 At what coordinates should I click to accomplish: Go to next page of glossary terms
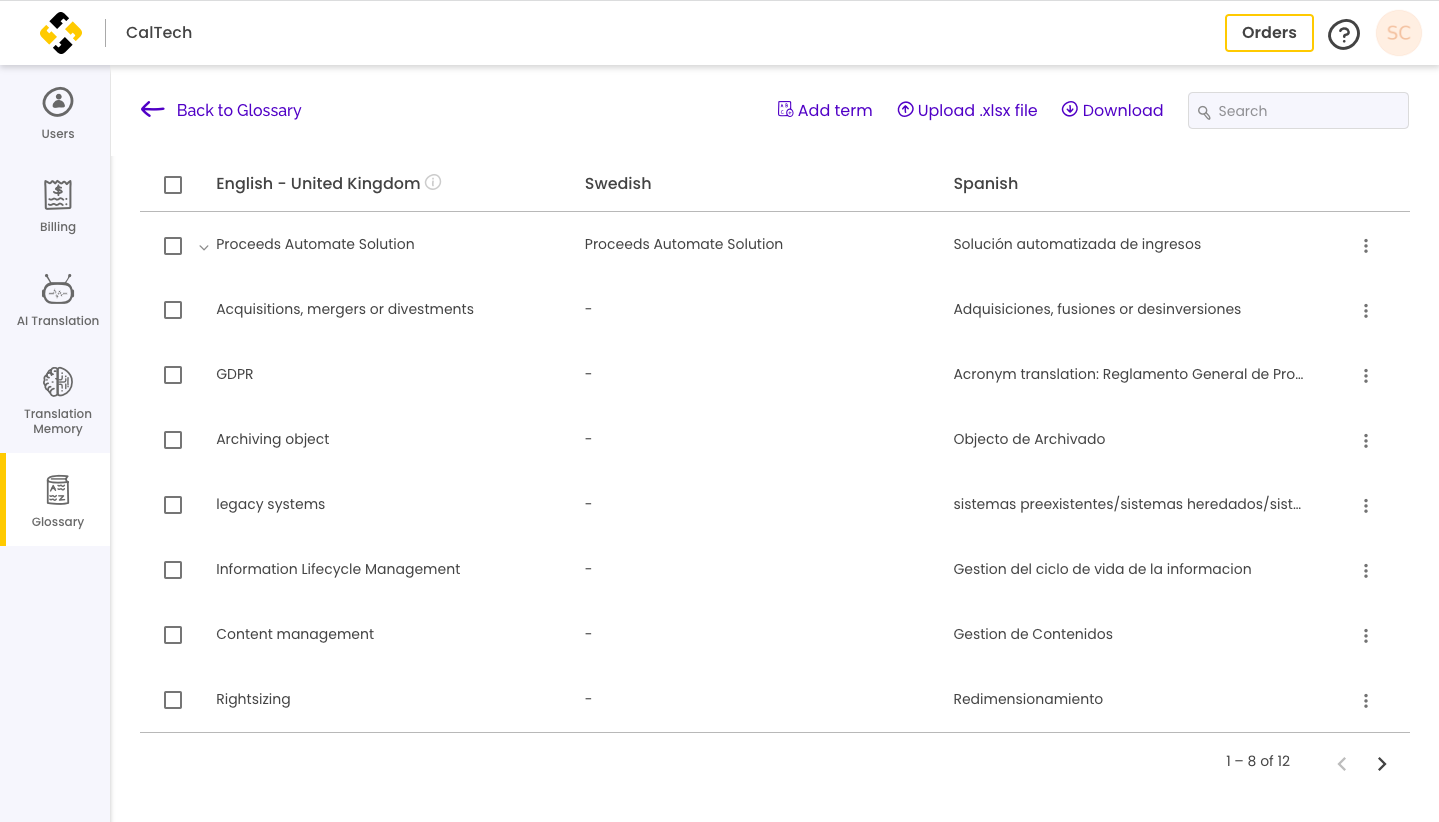(x=1382, y=764)
